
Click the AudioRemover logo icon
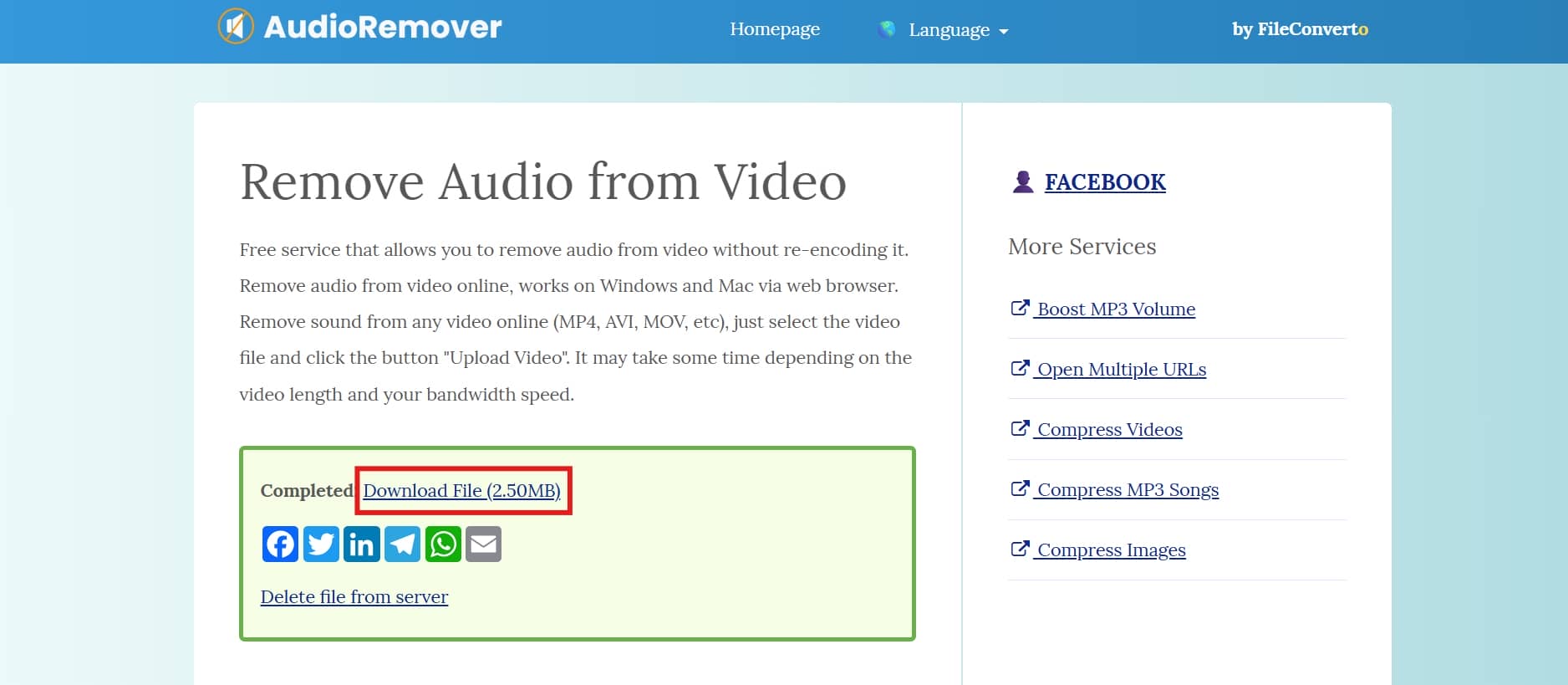coord(236,26)
